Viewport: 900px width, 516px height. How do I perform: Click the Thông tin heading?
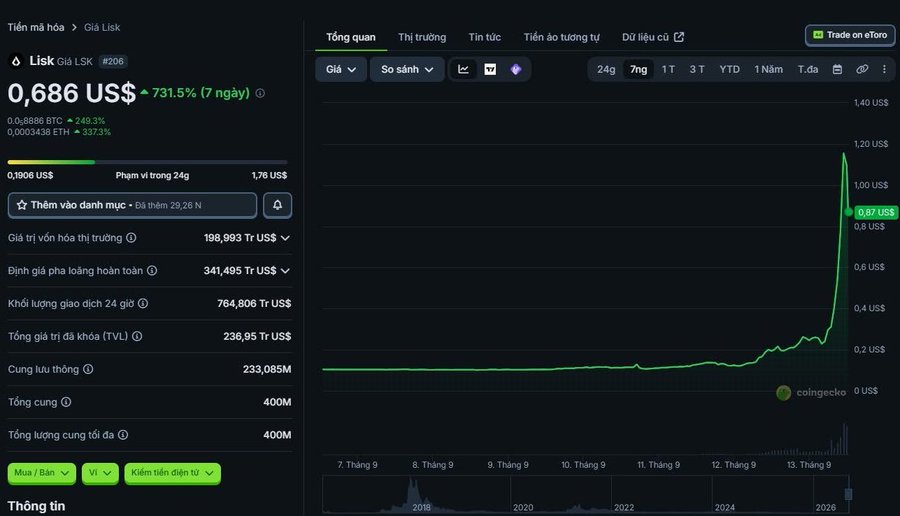pyautogui.click(x=36, y=506)
